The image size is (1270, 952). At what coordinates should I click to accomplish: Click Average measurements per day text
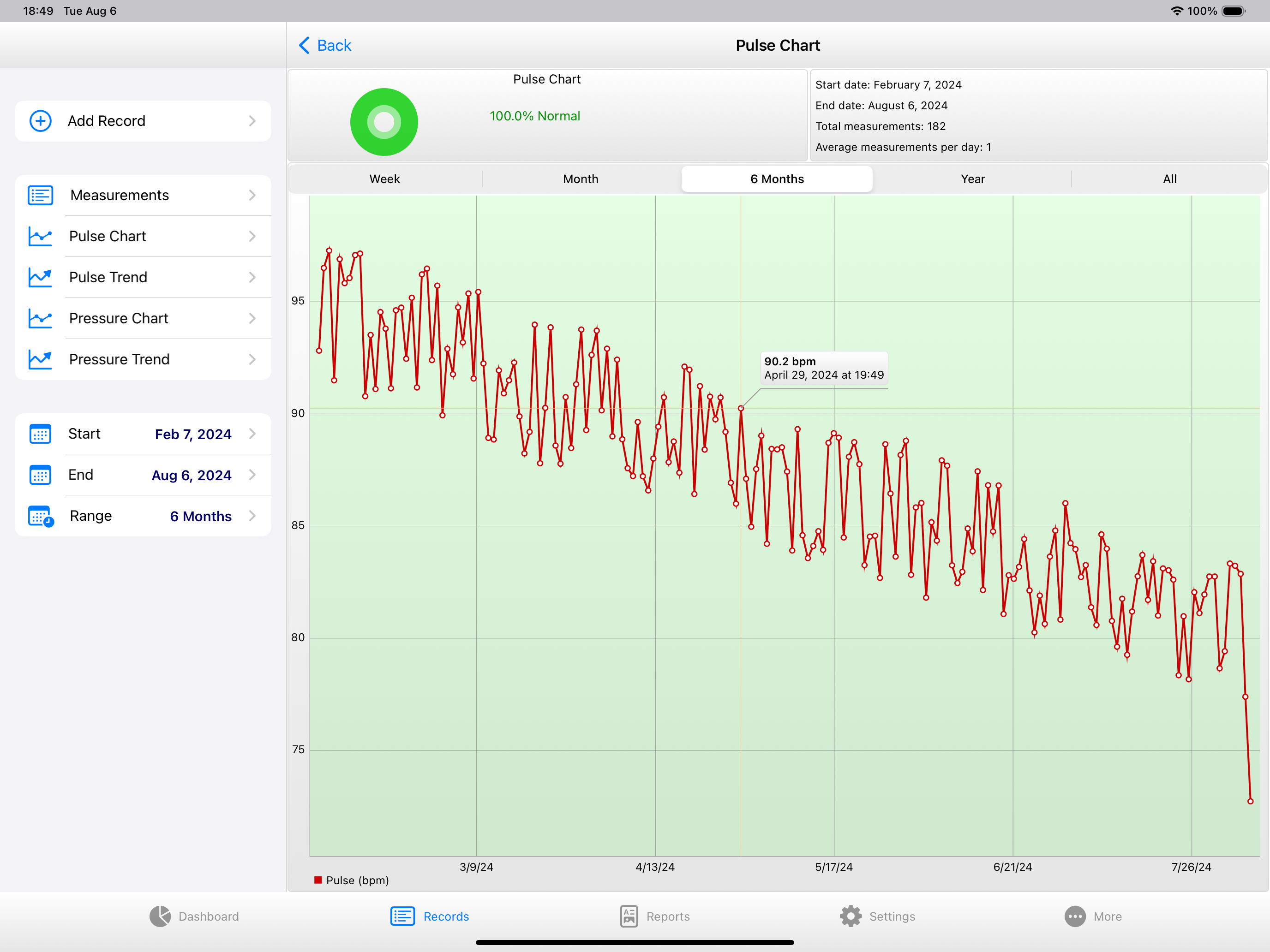click(x=903, y=148)
